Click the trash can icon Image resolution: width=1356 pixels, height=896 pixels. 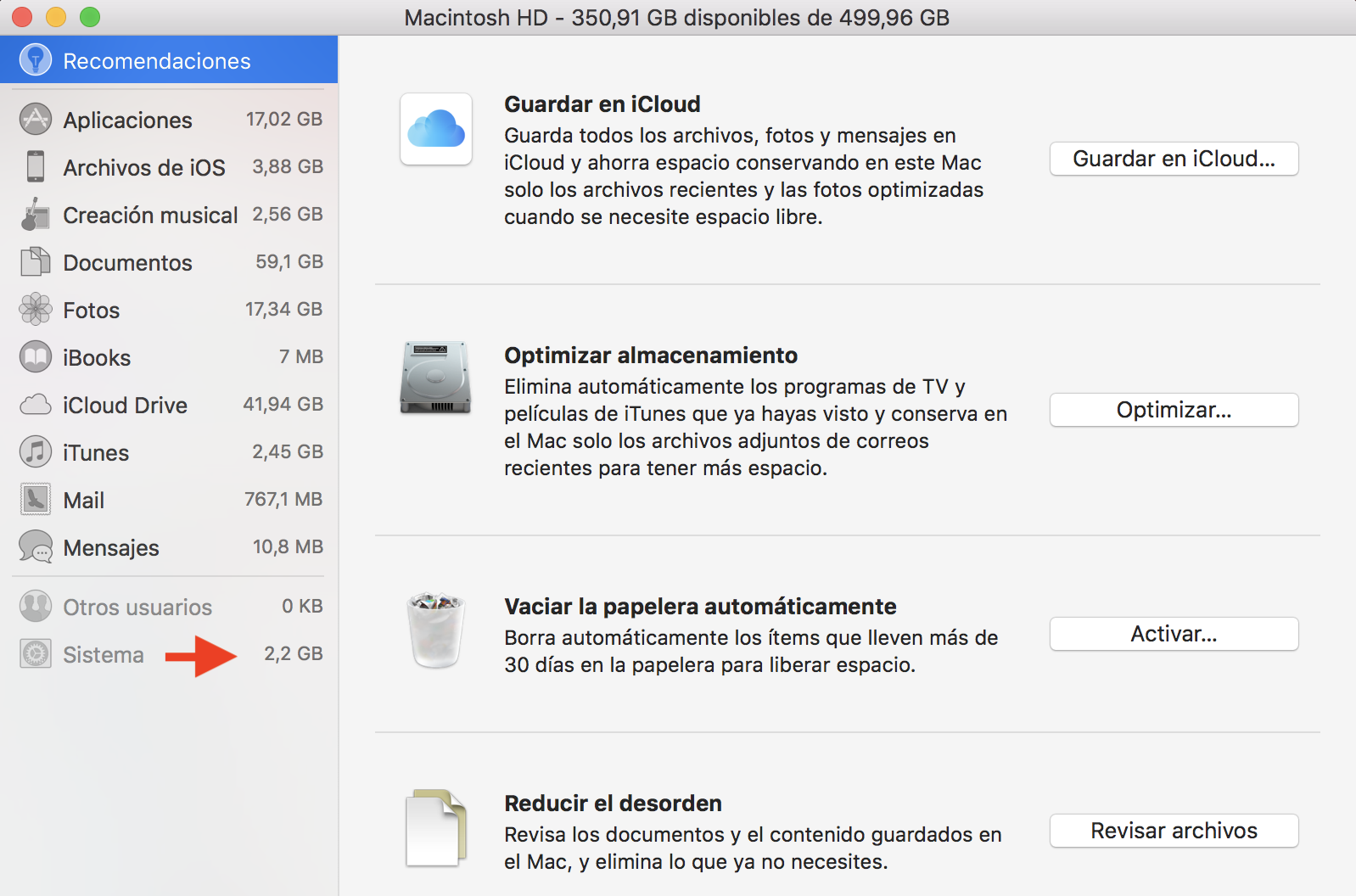point(436,630)
